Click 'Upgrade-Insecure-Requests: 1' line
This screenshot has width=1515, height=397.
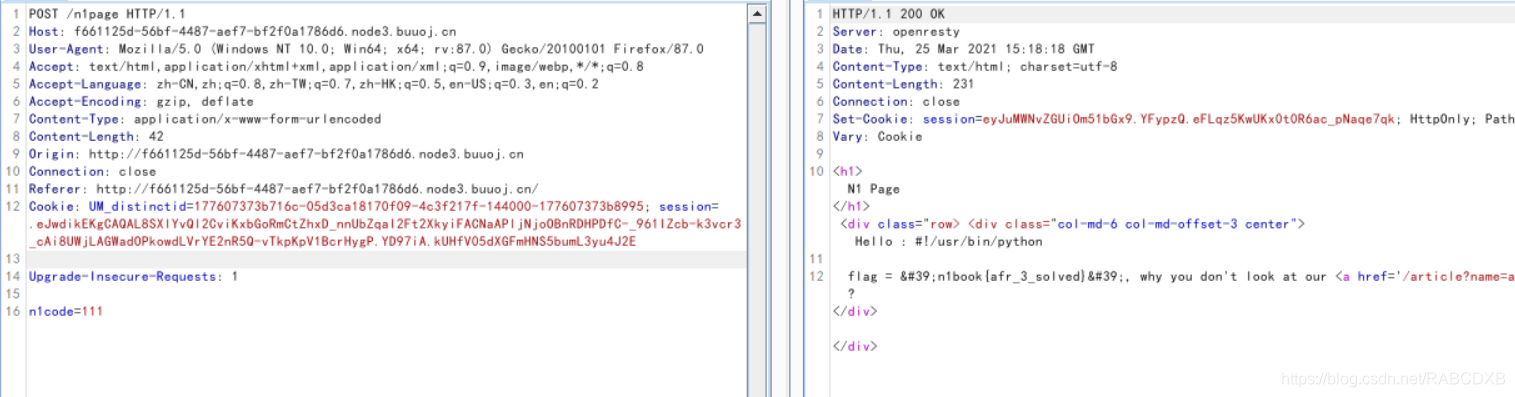133,276
